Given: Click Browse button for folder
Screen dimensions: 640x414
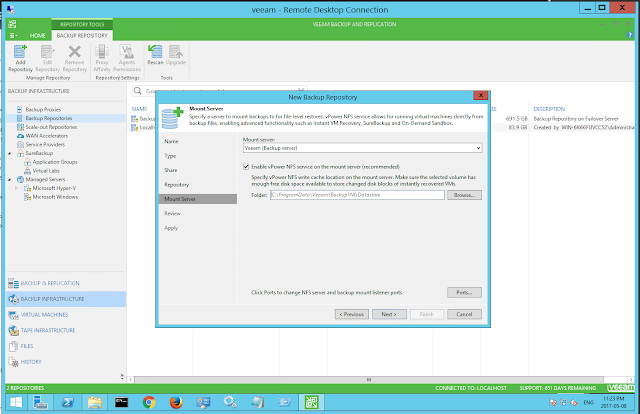Looking at the screenshot, I should point(464,195).
